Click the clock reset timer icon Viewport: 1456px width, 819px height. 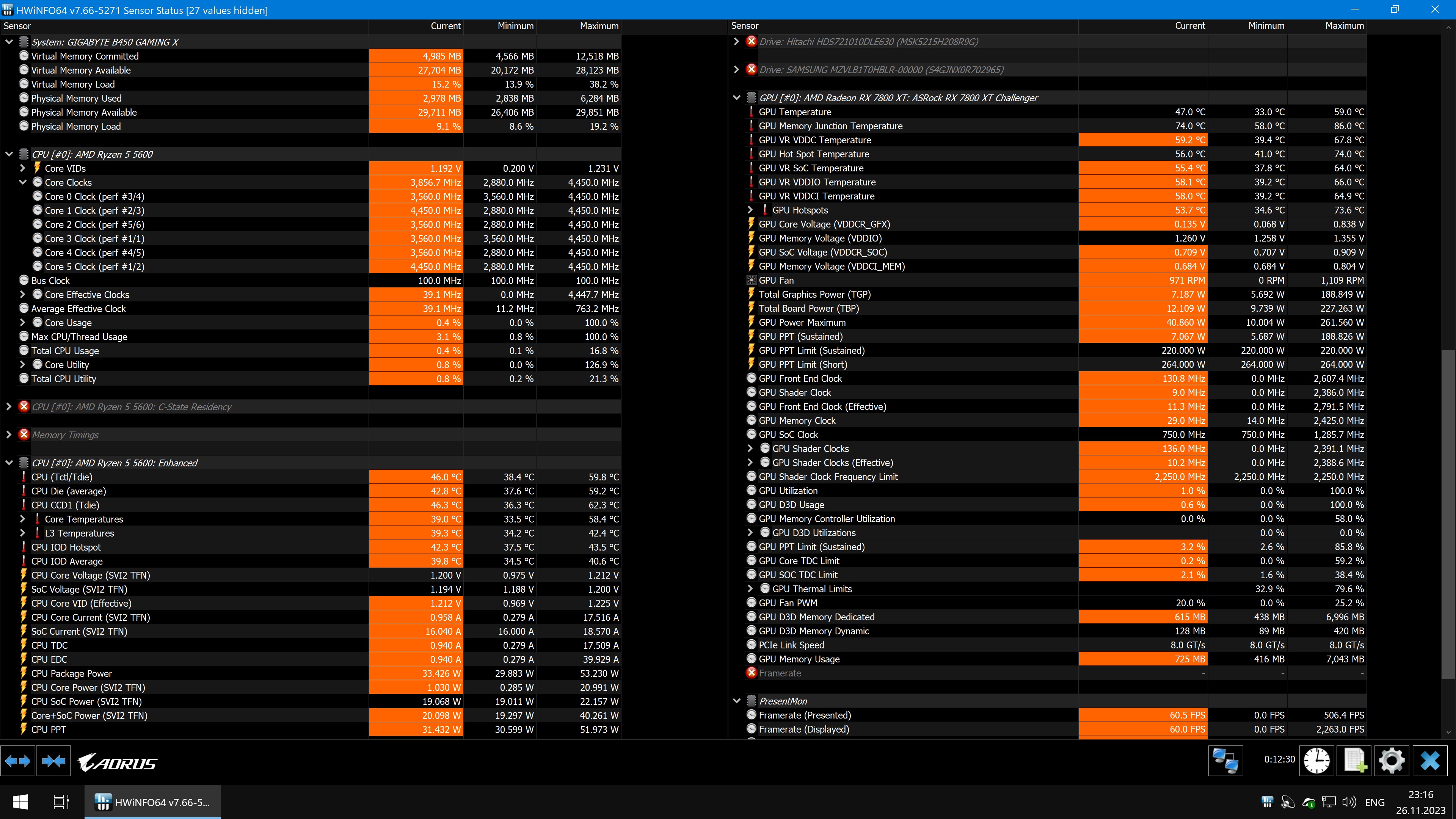1316,760
